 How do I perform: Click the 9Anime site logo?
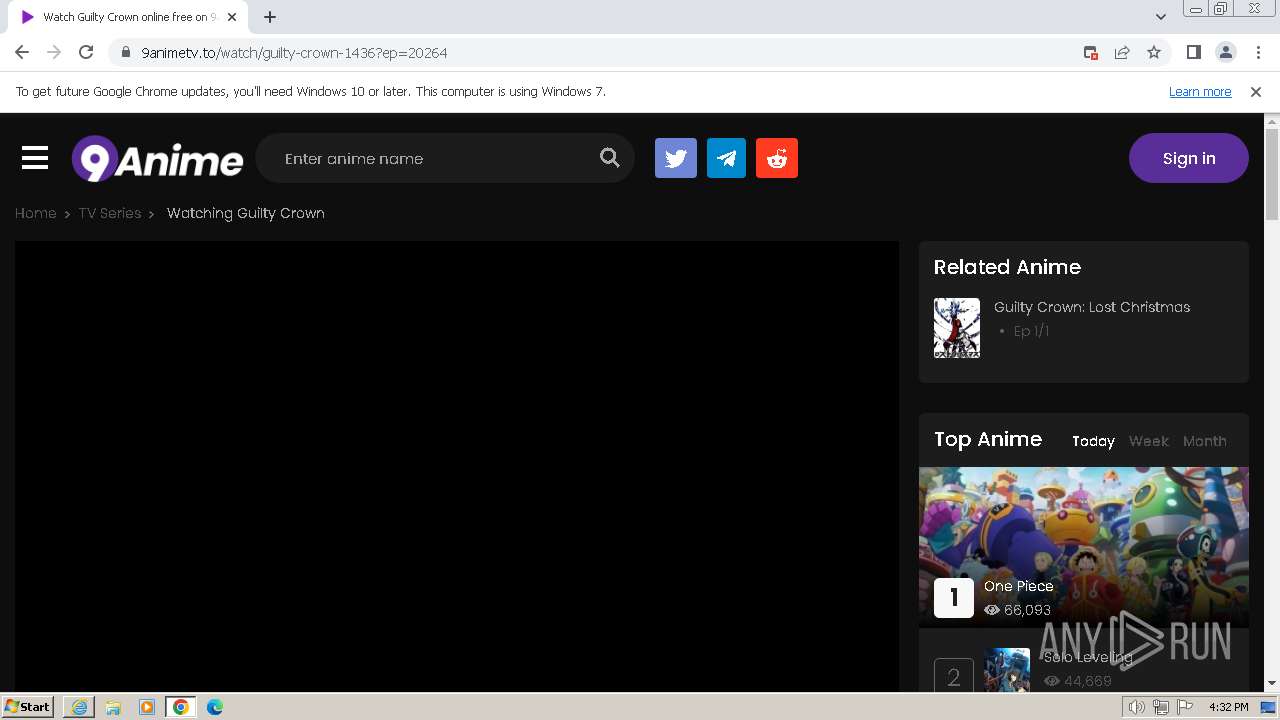[x=158, y=159]
